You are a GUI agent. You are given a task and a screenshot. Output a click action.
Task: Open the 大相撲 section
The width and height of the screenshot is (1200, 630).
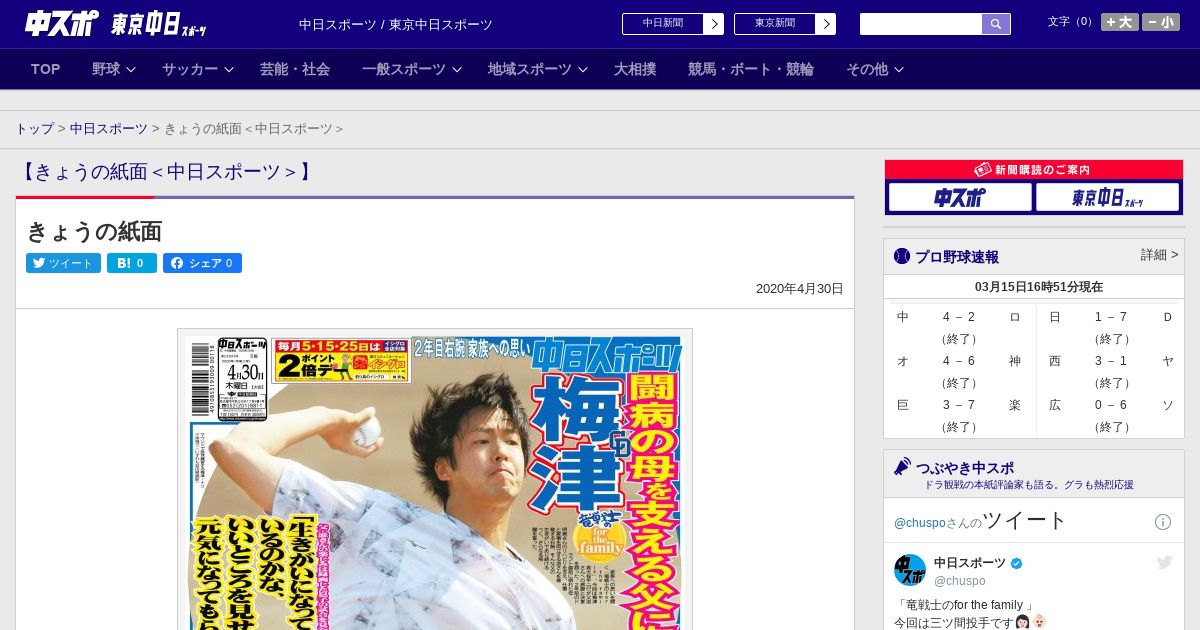pos(635,69)
